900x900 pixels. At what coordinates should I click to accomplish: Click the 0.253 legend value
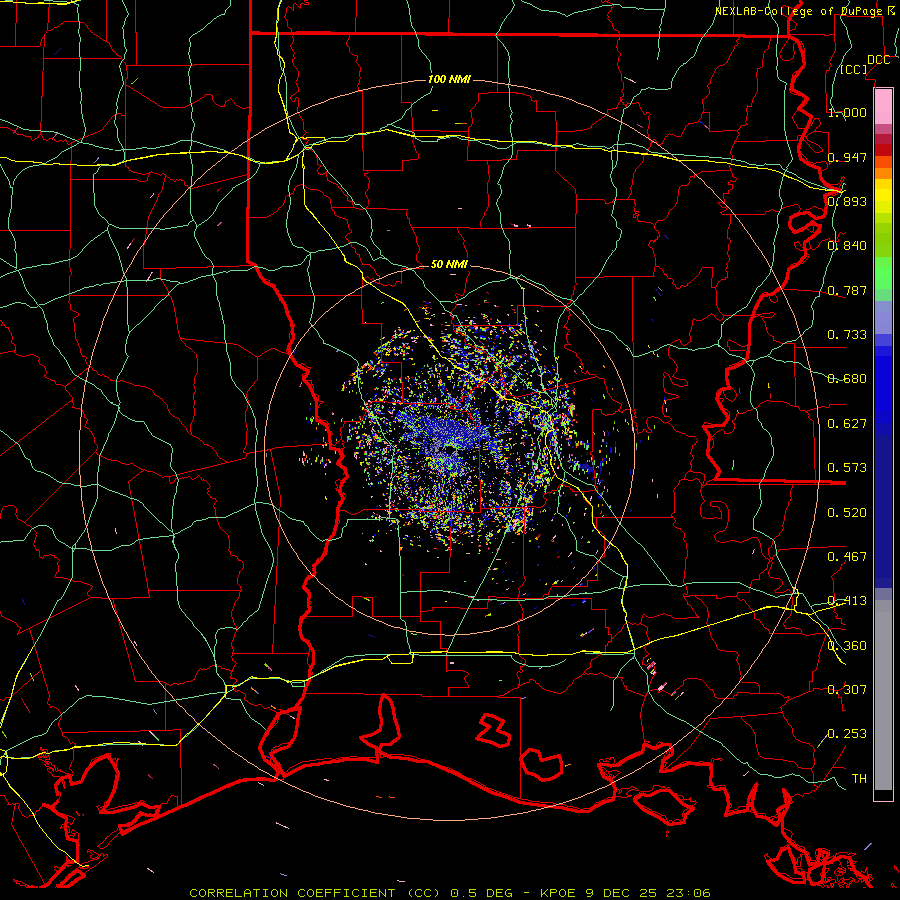point(847,734)
